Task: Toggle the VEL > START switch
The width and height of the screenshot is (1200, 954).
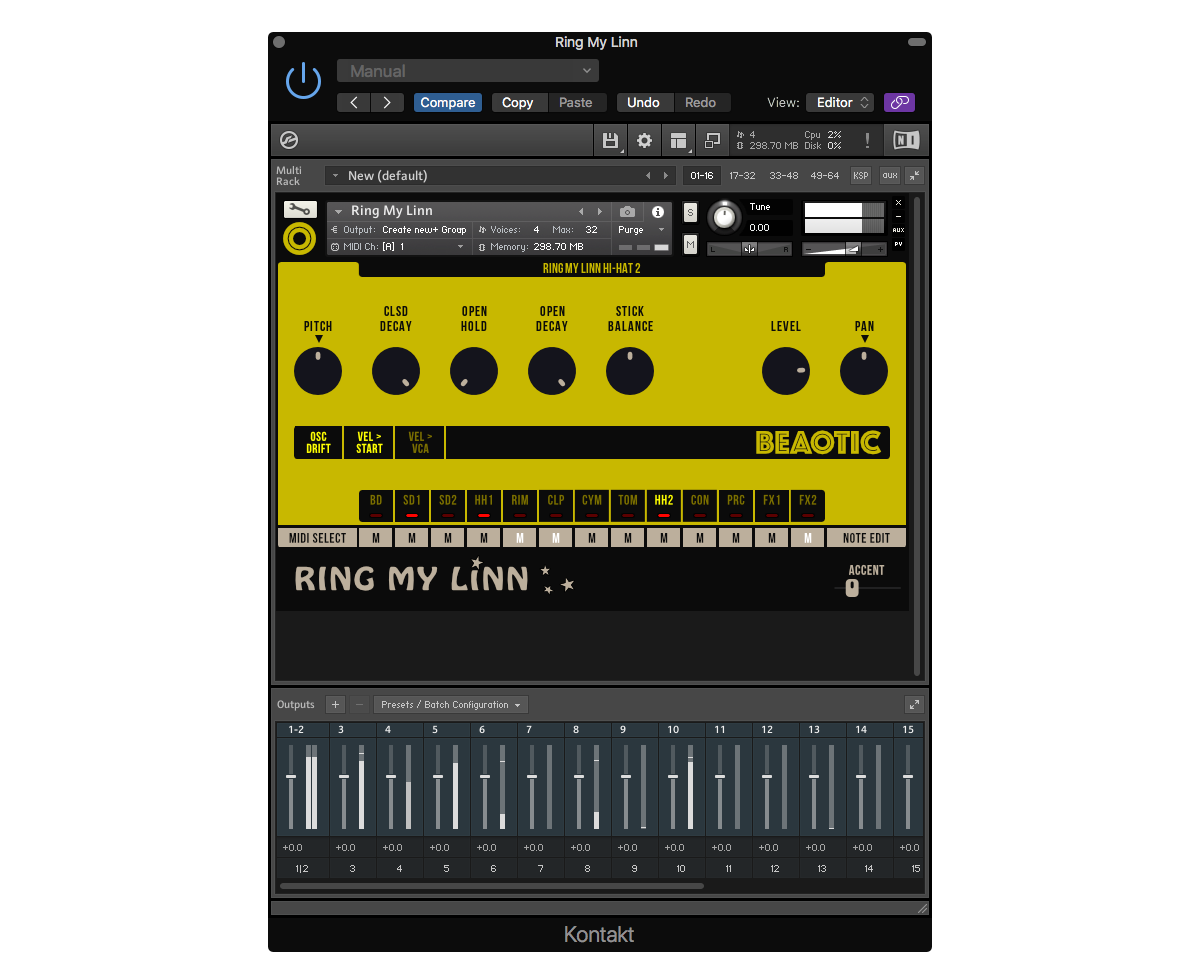Action: coord(369,443)
